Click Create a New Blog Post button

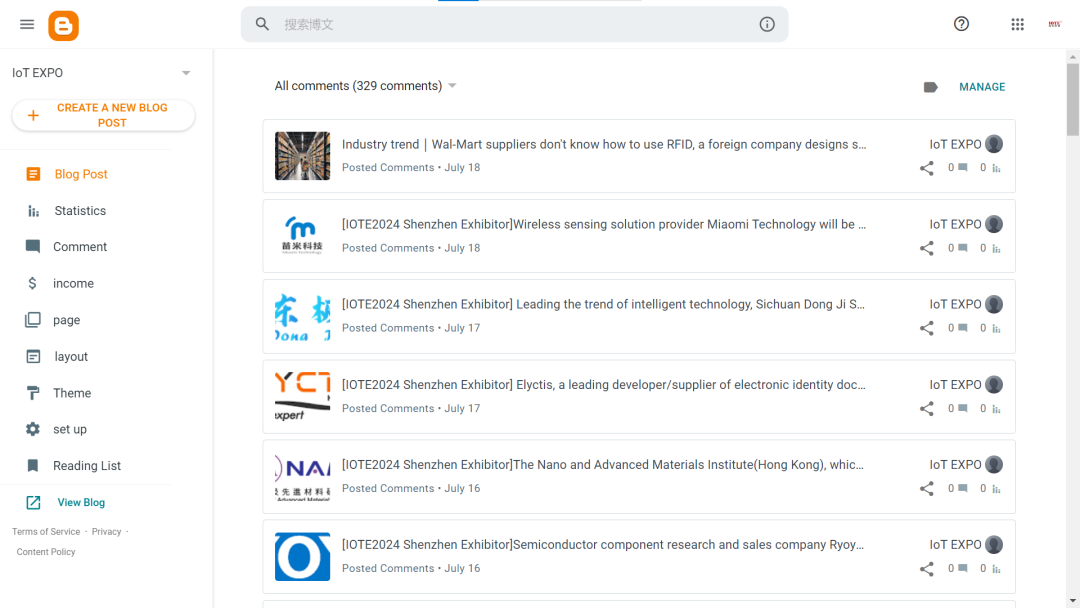(x=103, y=115)
